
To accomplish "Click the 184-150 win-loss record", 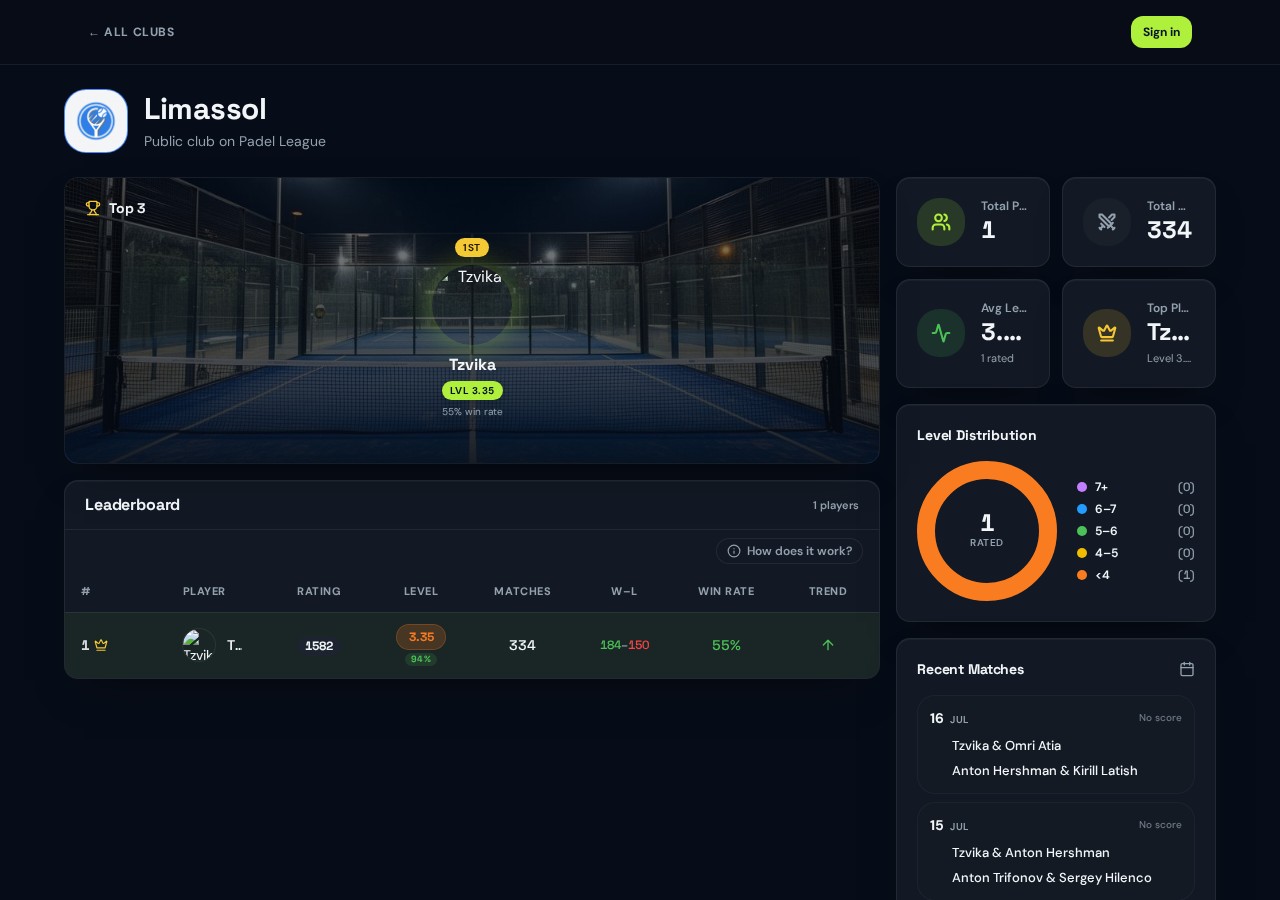I will pyautogui.click(x=624, y=645).
